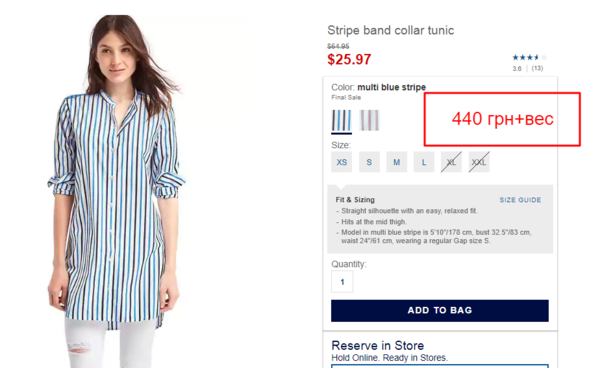Choose size L
The image size is (600, 368).
click(x=424, y=162)
